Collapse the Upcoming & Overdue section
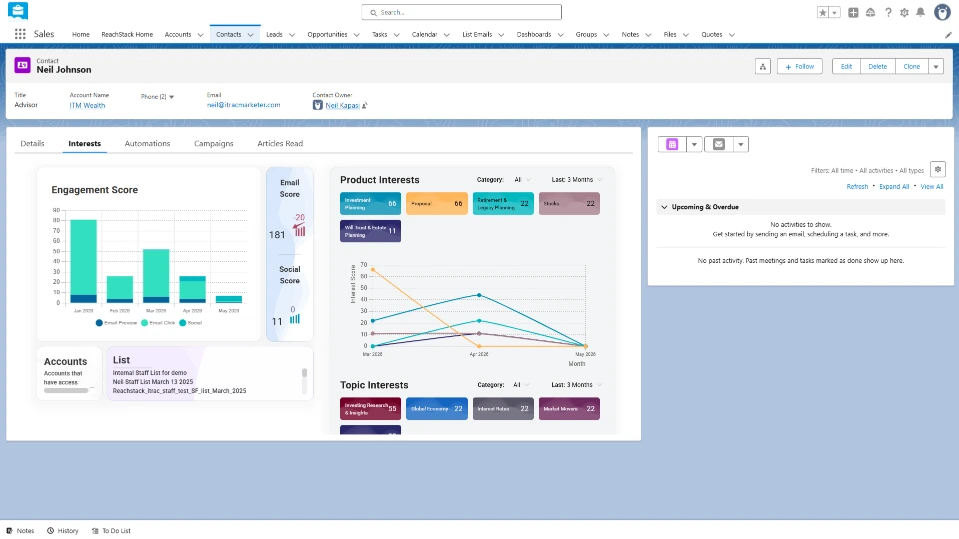Image resolution: width=959 pixels, height=539 pixels. pos(664,207)
